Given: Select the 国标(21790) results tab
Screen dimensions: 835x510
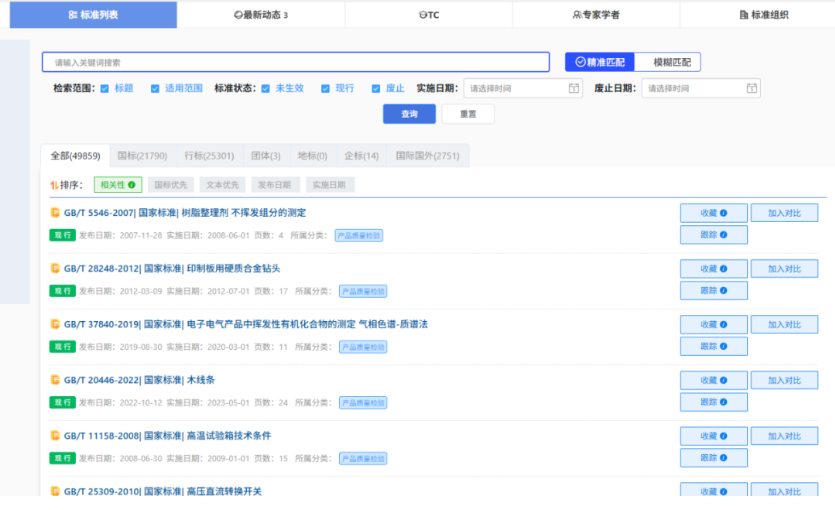Looking at the screenshot, I should pos(142,156).
